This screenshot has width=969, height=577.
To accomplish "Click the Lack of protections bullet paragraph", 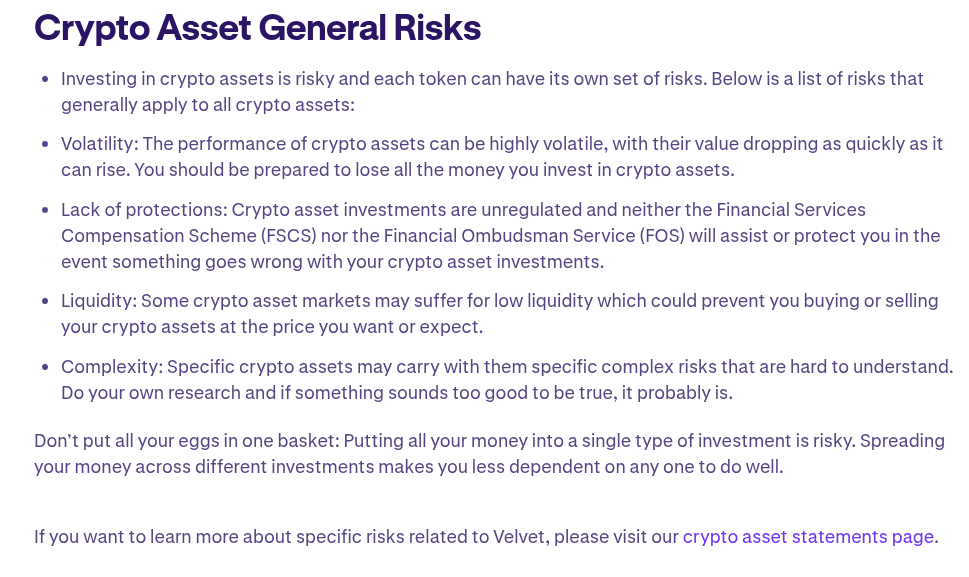I will pyautogui.click(x=500, y=236).
